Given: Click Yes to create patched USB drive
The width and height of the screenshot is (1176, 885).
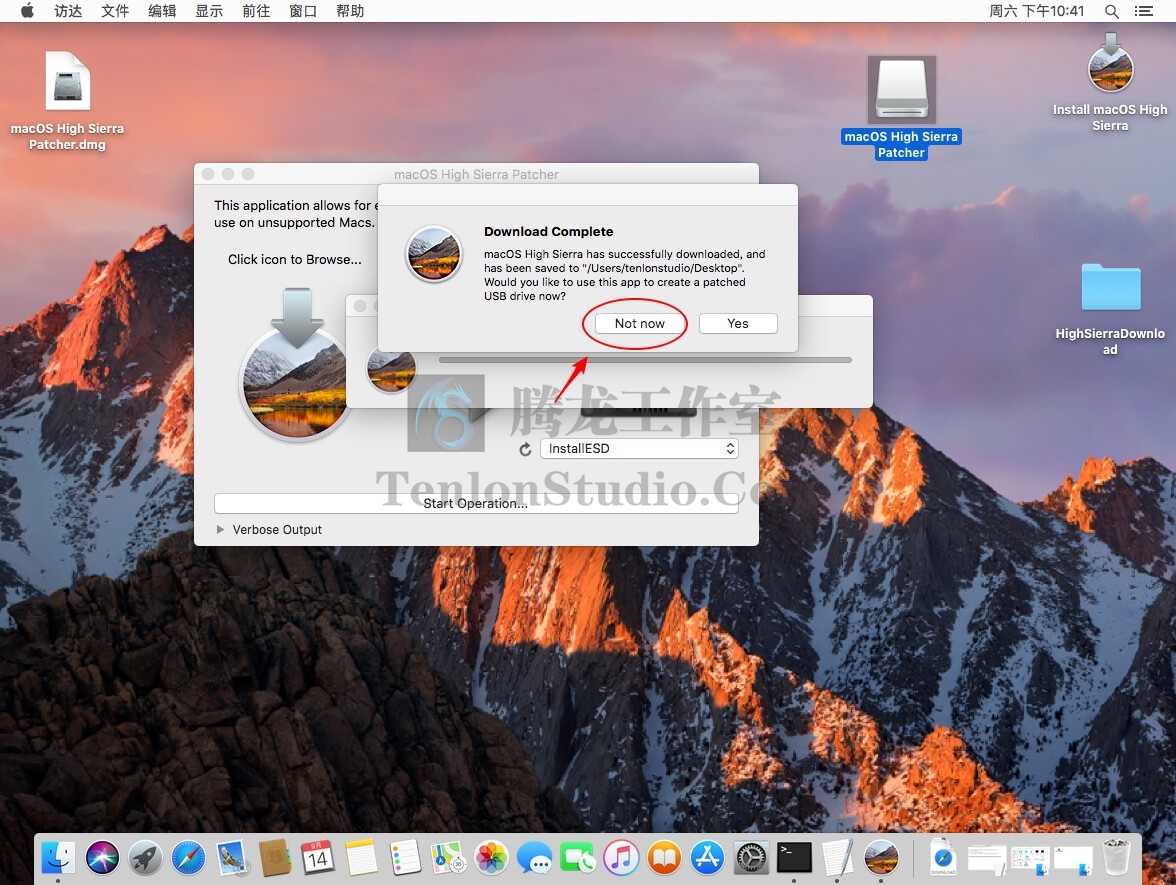Looking at the screenshot, I should tap(737, 323).
